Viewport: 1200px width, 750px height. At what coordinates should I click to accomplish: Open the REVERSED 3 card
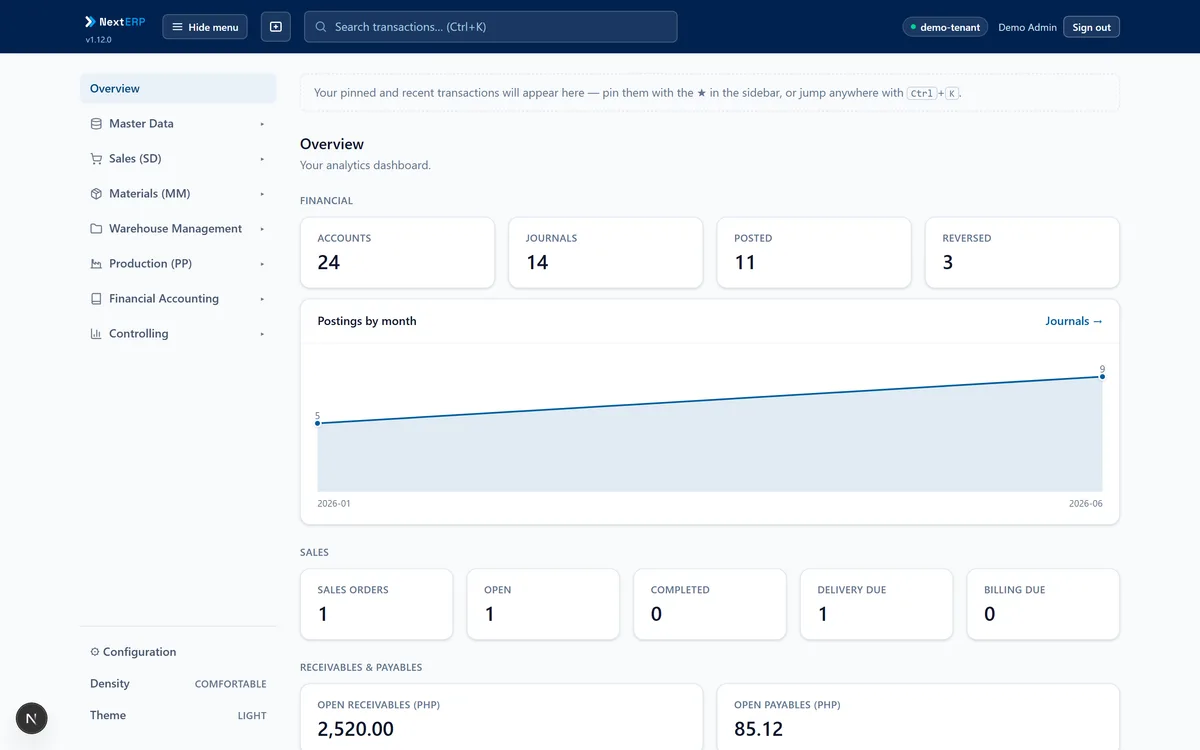[x=1022, y=253]
